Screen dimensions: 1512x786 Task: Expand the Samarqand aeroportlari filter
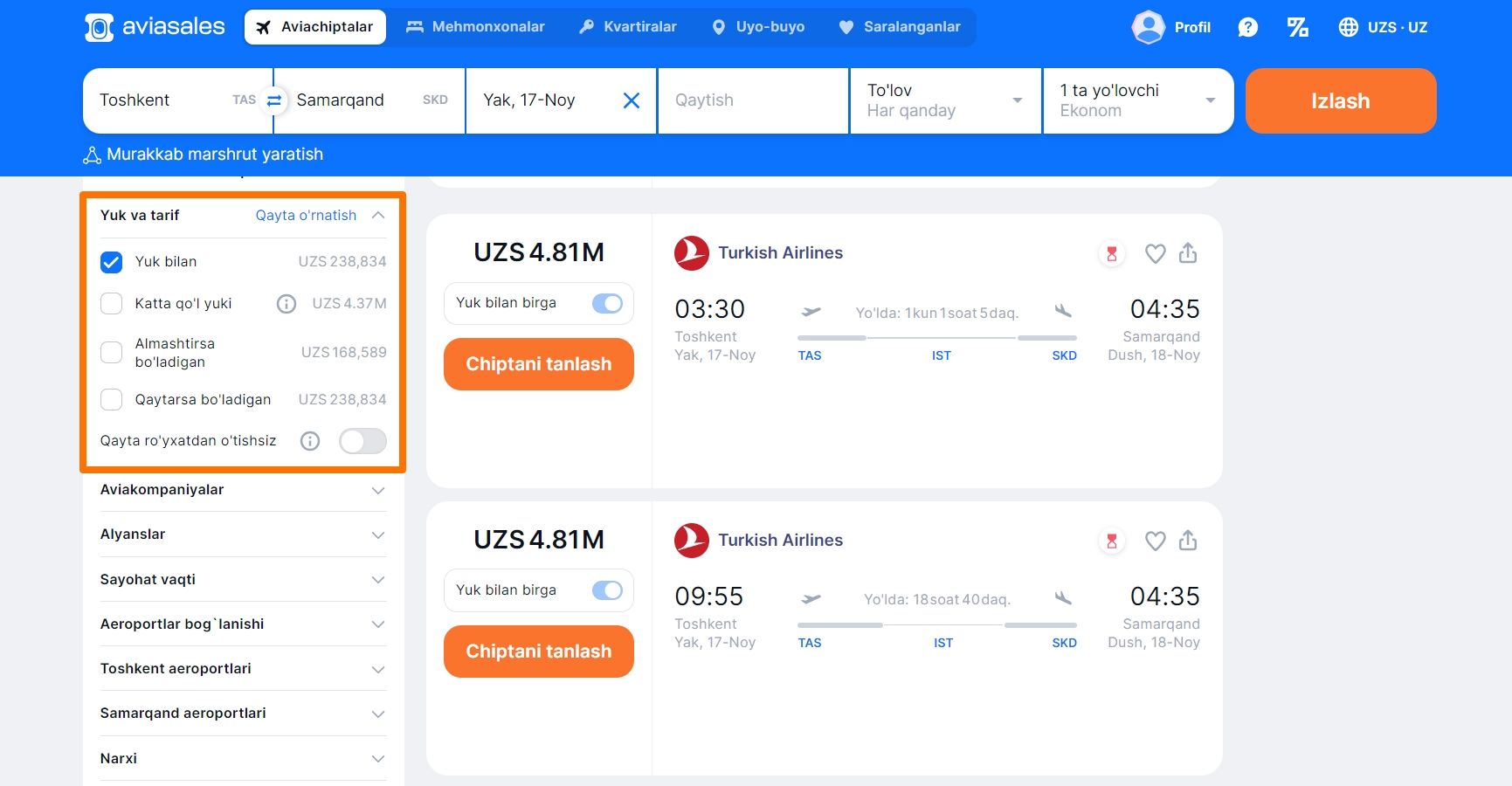243,714
